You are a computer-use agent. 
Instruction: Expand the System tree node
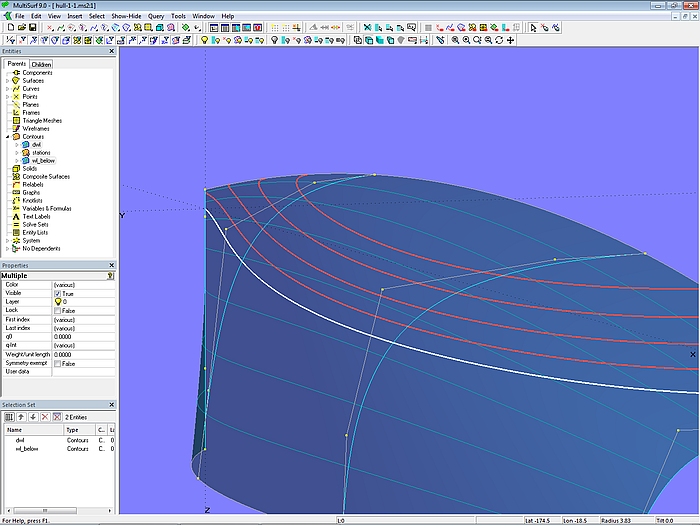(8, 240)
